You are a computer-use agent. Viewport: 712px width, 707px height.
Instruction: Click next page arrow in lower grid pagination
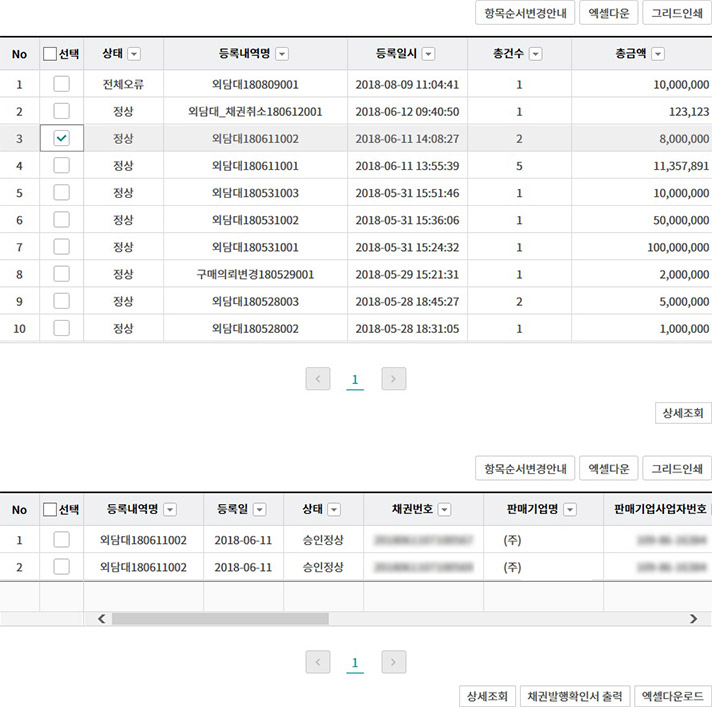coord(394,662)
